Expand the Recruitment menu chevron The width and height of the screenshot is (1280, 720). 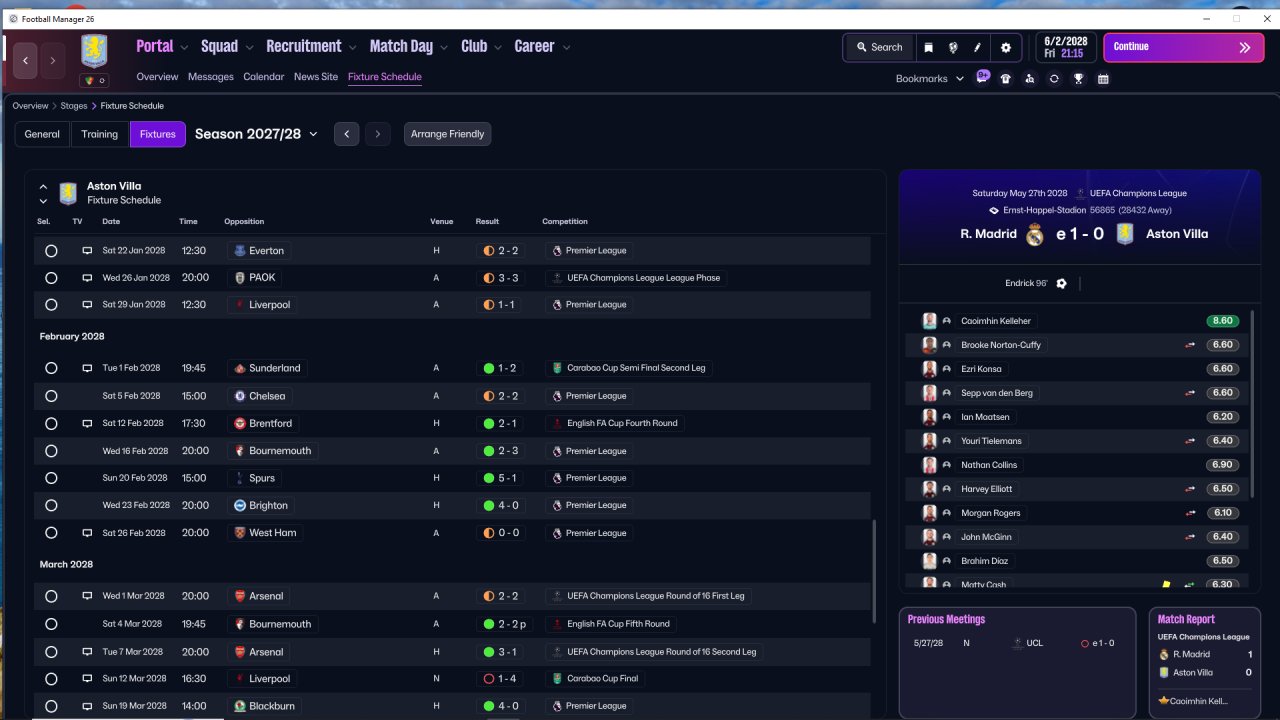pyautogui.click(x=353, y=47)
